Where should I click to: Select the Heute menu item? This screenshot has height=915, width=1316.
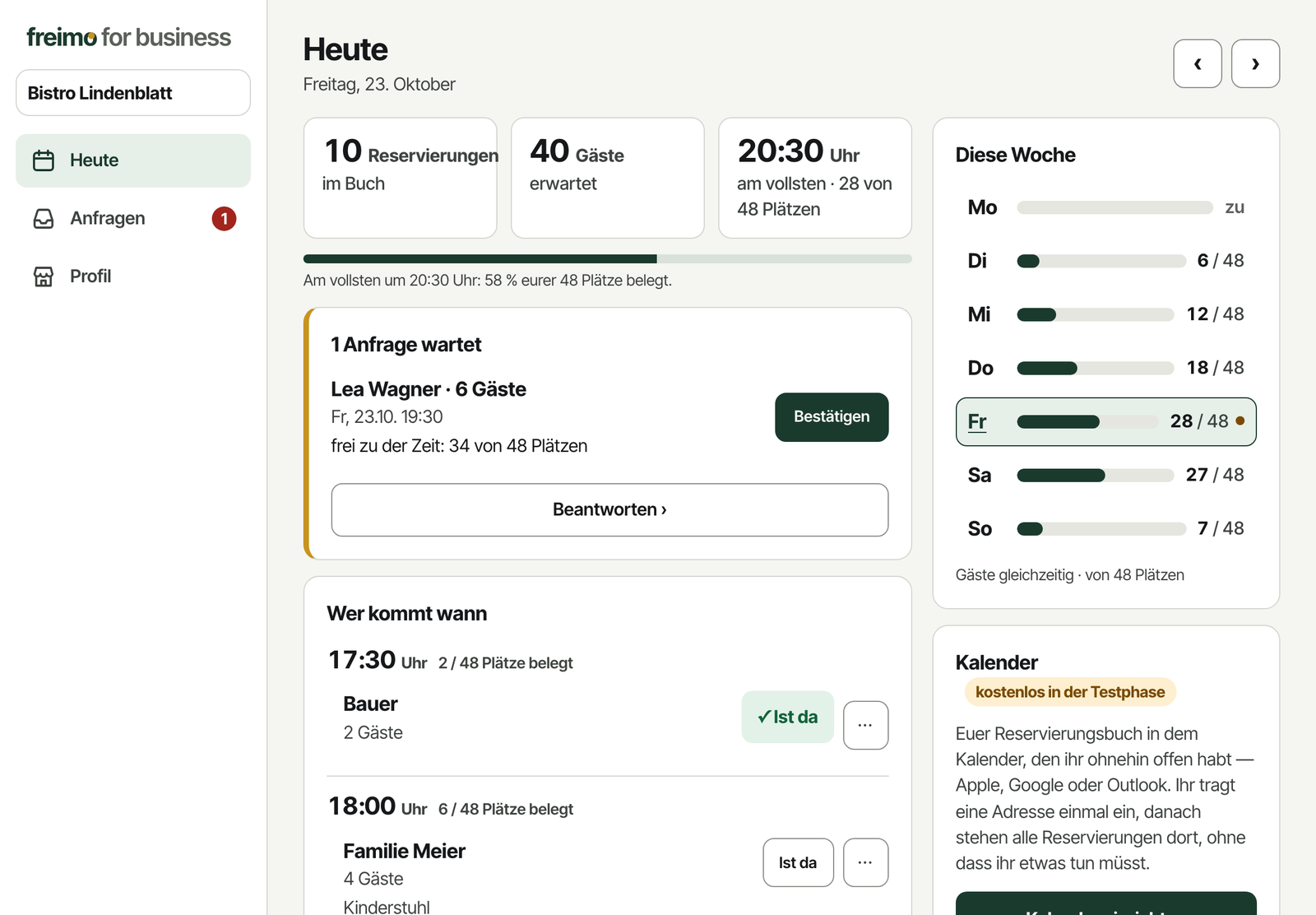pos(133,160)
